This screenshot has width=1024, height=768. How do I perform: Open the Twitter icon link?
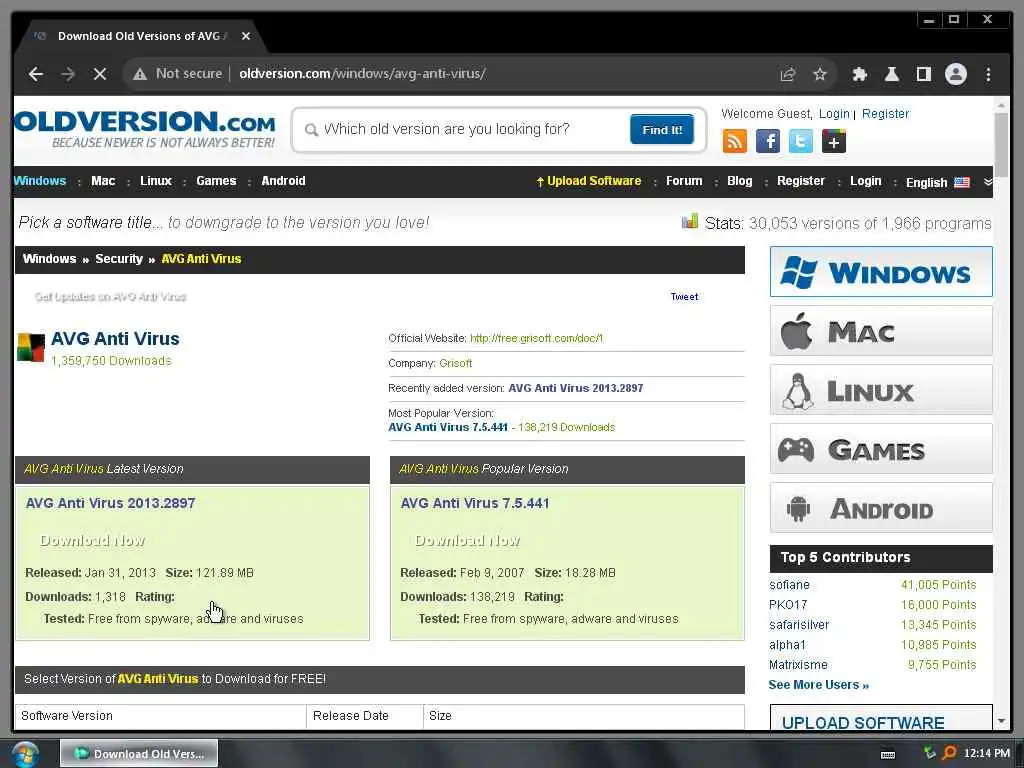point(801,141)
